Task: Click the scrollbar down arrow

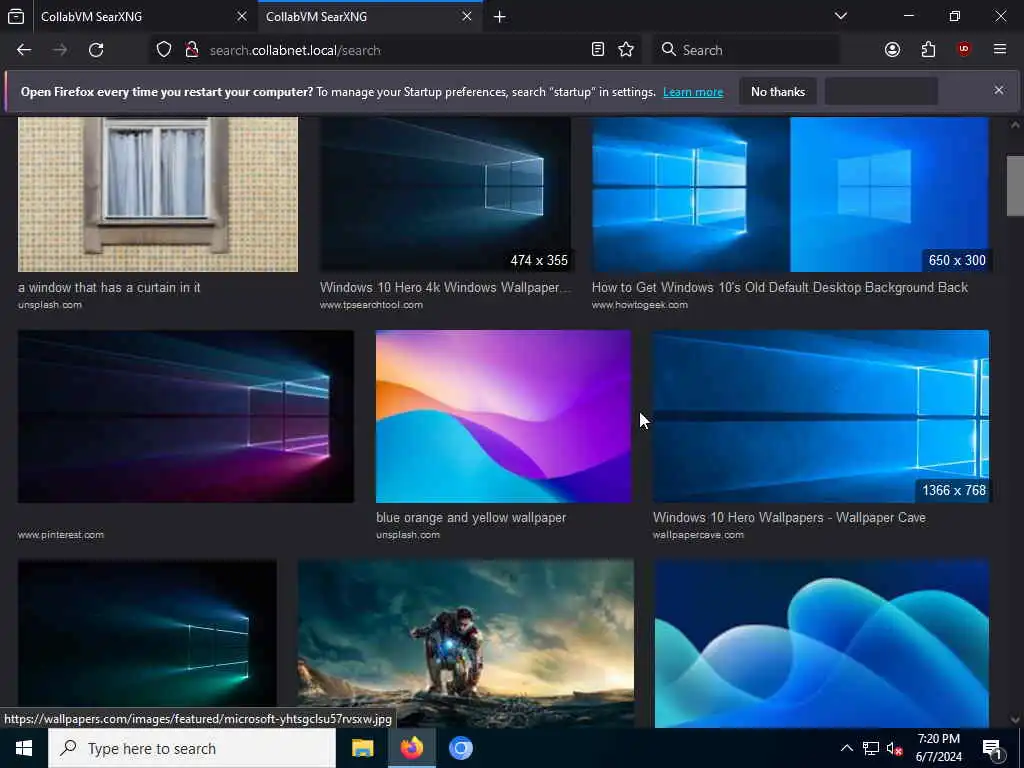Action: point(1014,719)
